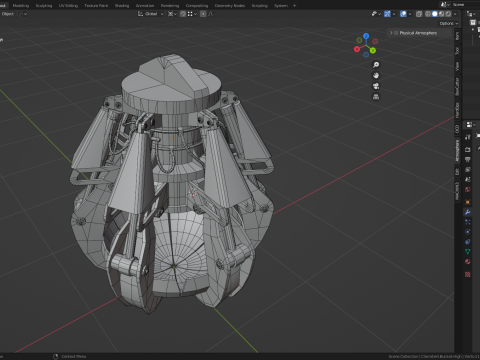Open the Object Constraints properties tab
The height and width of the screenshot is (360, 480).
[x=468, y=242]
